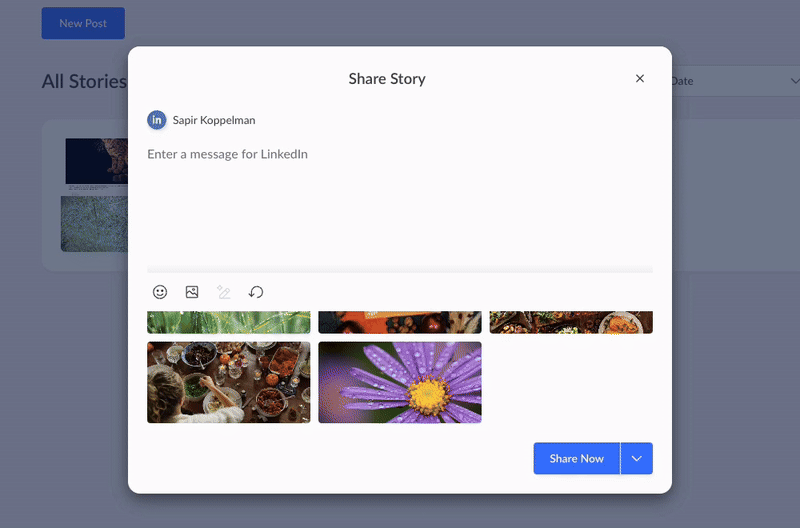
Task: Open the green story thumbnail behind dialog
Action: (x=94, y=222)
